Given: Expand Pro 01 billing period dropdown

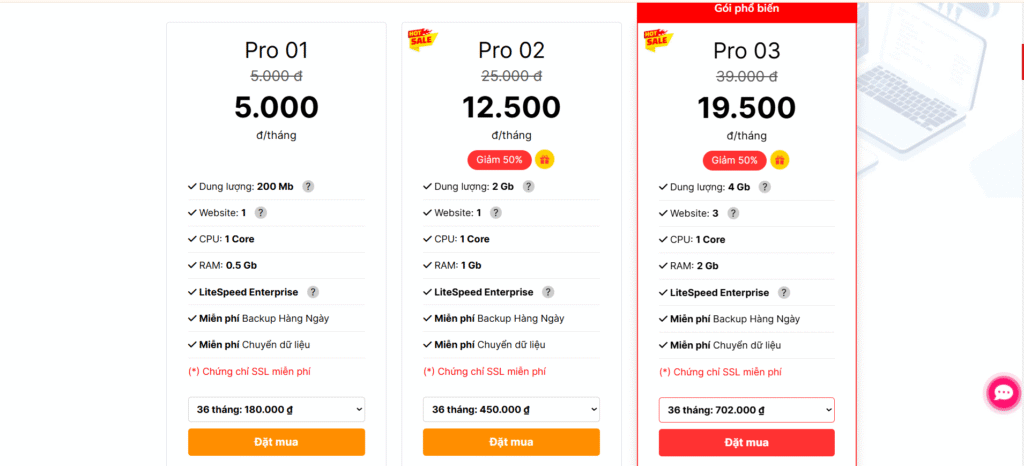Looking at the screenshot, I should click(x=276, y=410).
